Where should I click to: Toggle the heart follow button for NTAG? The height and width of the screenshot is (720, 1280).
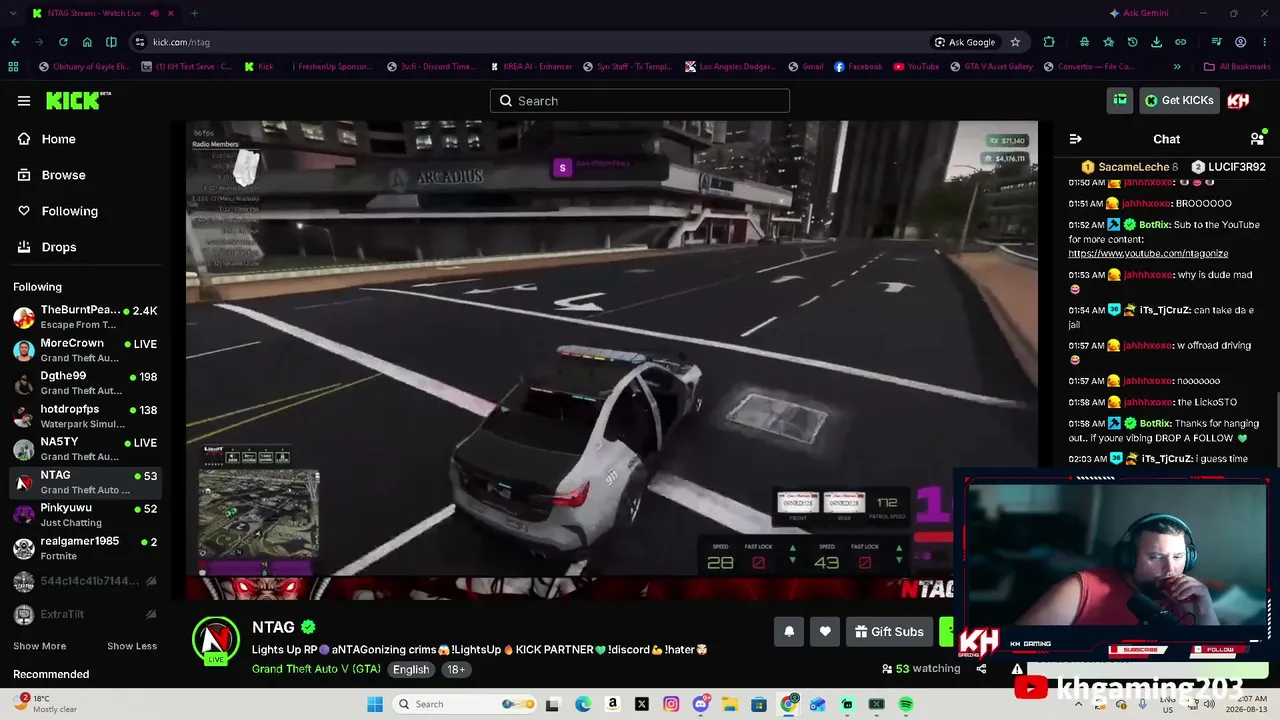pyautogui.click(x=825, y=631)
